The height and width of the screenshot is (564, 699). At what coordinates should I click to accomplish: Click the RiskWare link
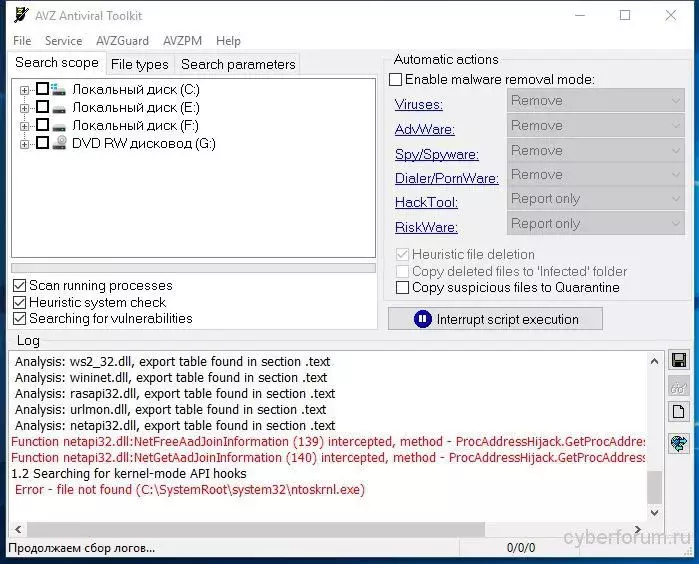pos(426,227)
